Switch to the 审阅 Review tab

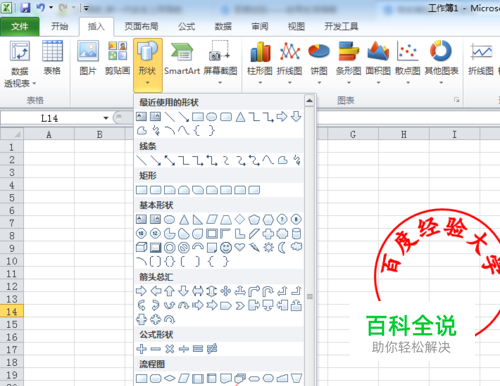point(260,26)
